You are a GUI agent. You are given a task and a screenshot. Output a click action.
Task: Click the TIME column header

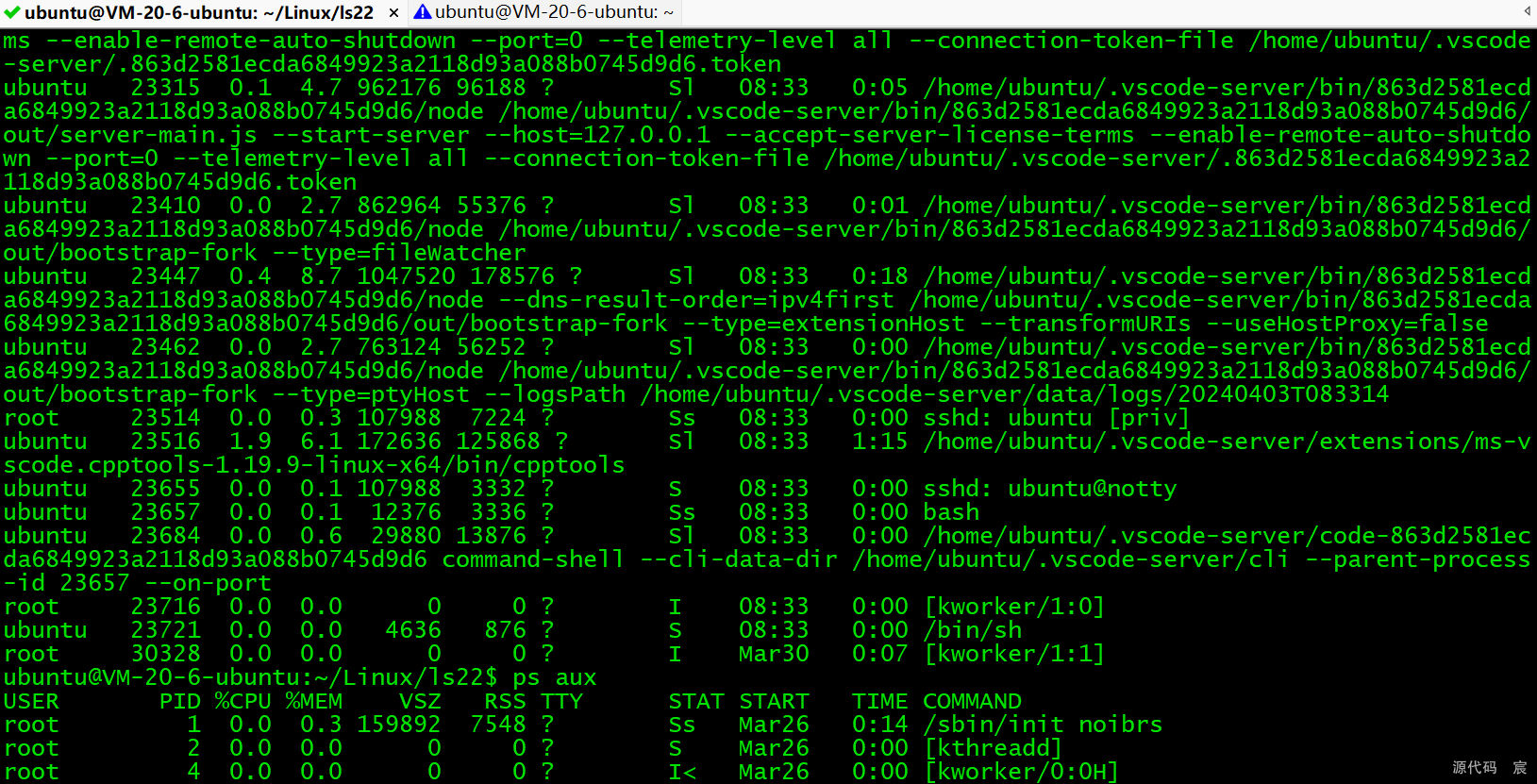(x=880, y=701)
